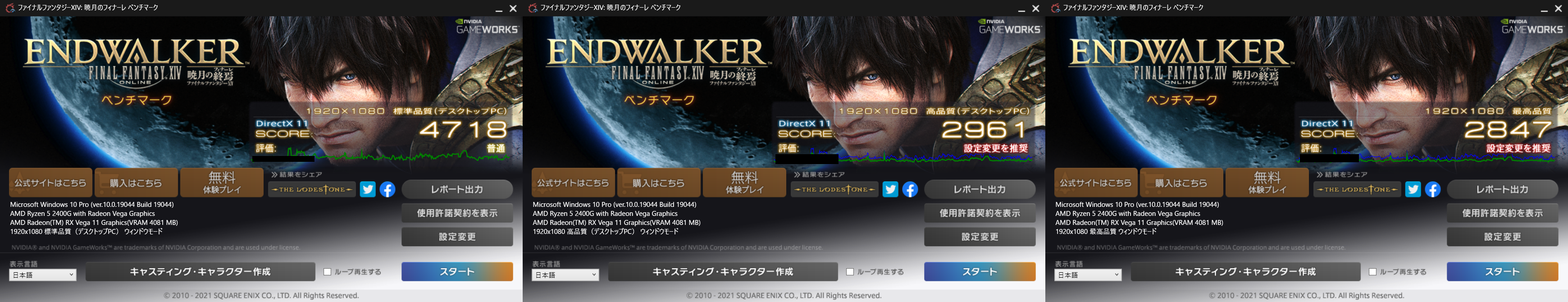Toggle ループ再生する checkbox in the 2961-score window

click(x=850, y=272)
